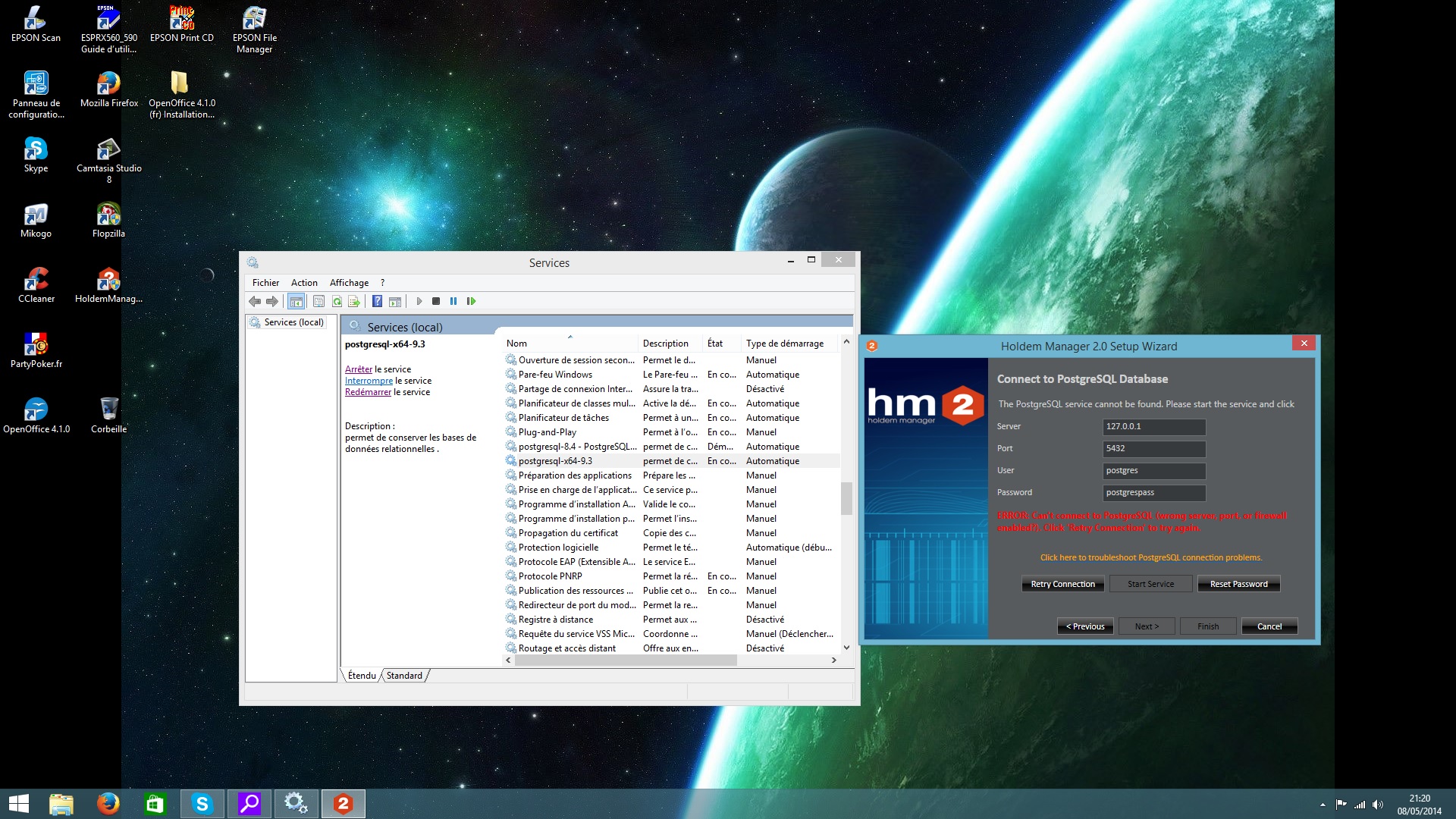Screen dimensions: 1456x819
Task: Click Retry Connection in the Setup Wizard
Action: [x=1062, y=584]
